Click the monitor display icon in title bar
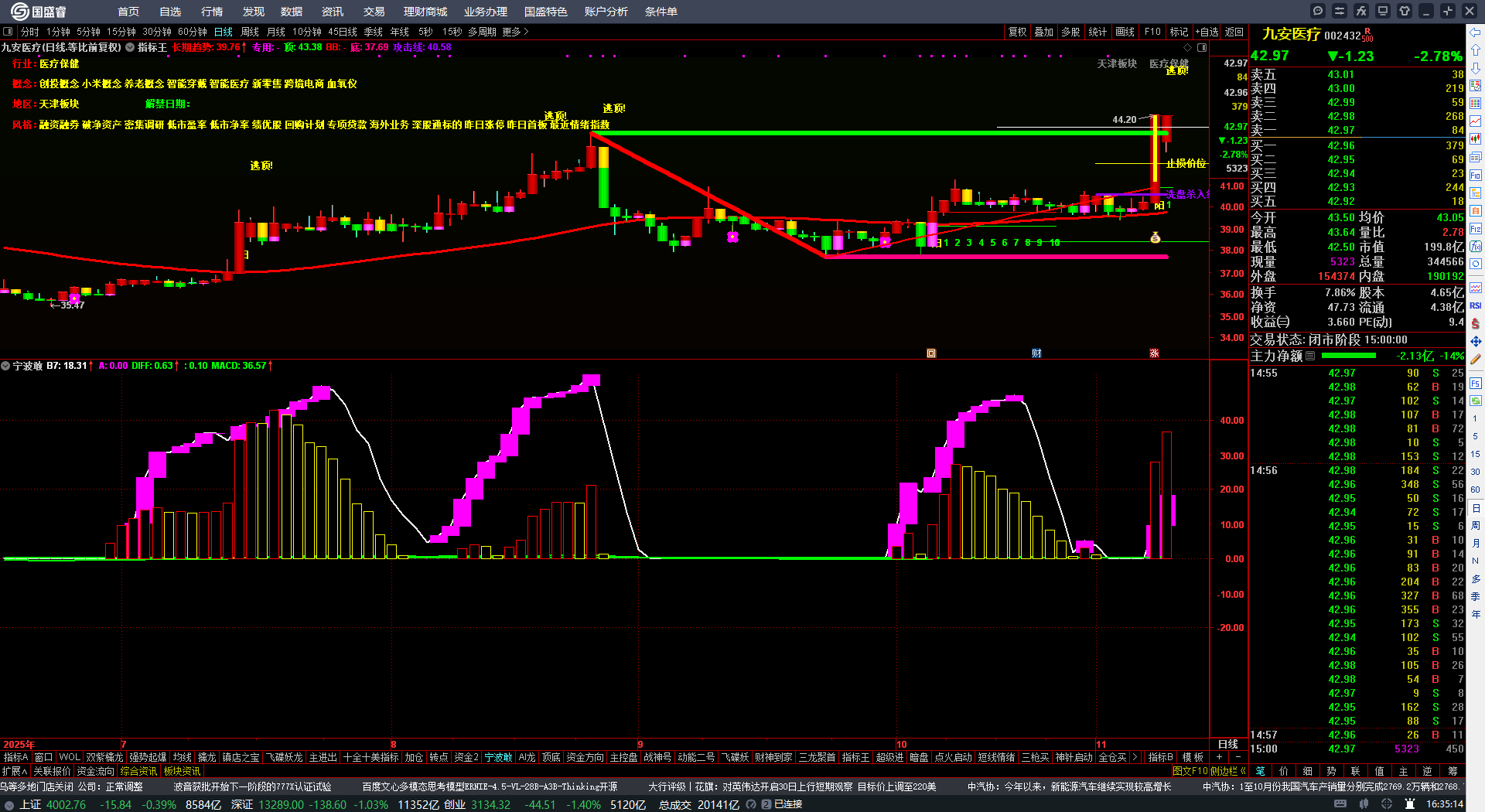The height and width of the screenshot is (812, 1485). (1383, 11)
